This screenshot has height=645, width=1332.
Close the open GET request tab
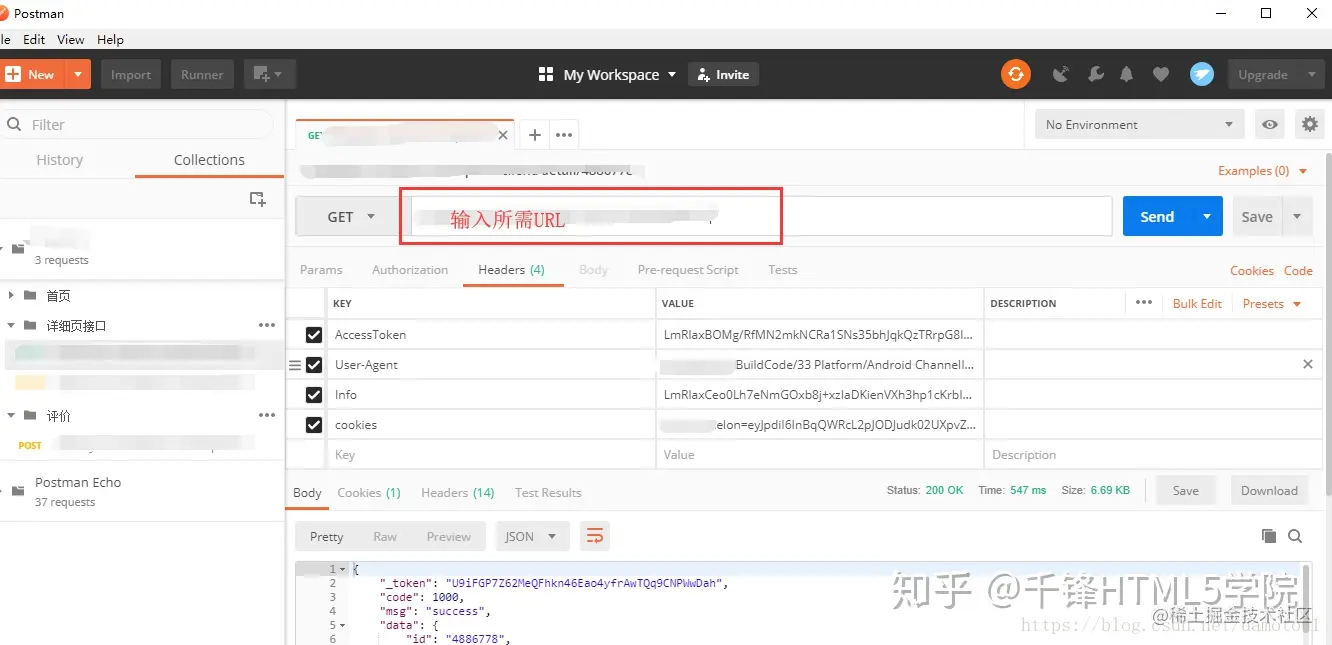point(503,135)
